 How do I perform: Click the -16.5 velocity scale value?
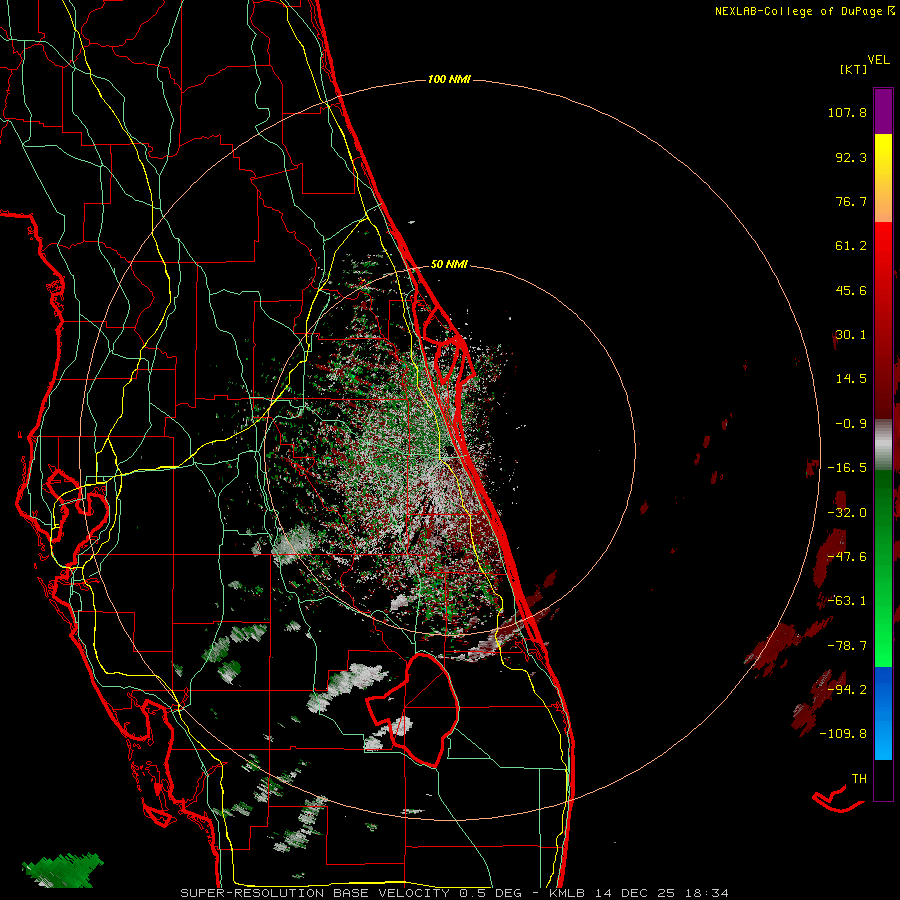847,468
